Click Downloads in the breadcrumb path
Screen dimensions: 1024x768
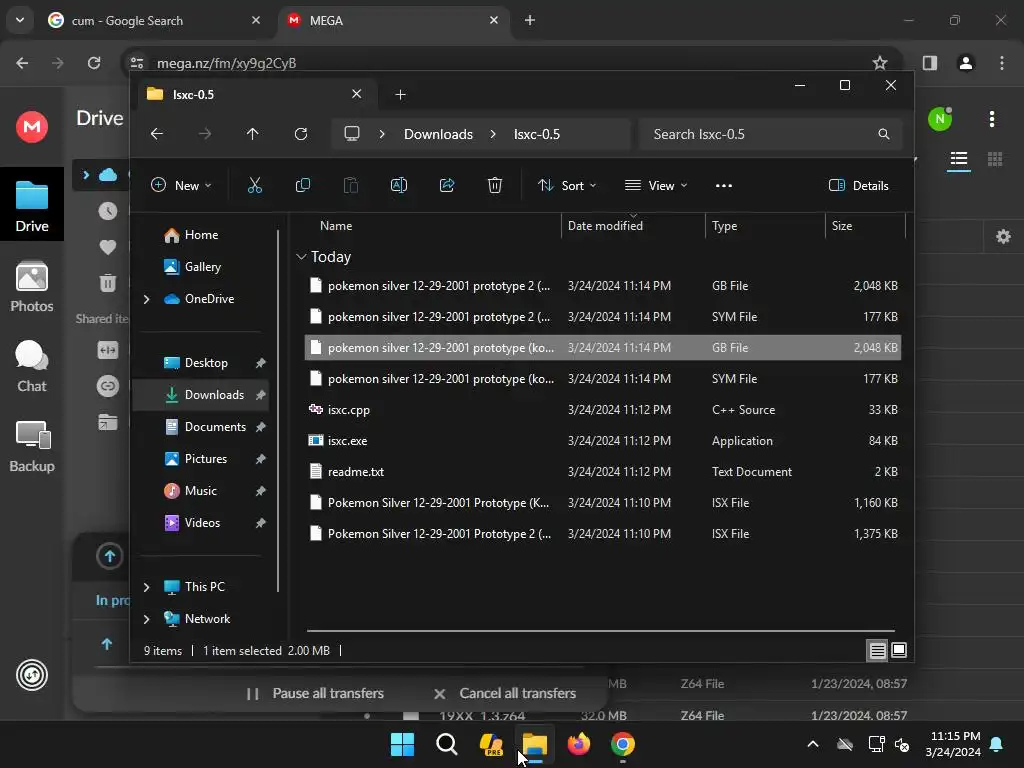[438, 134]
